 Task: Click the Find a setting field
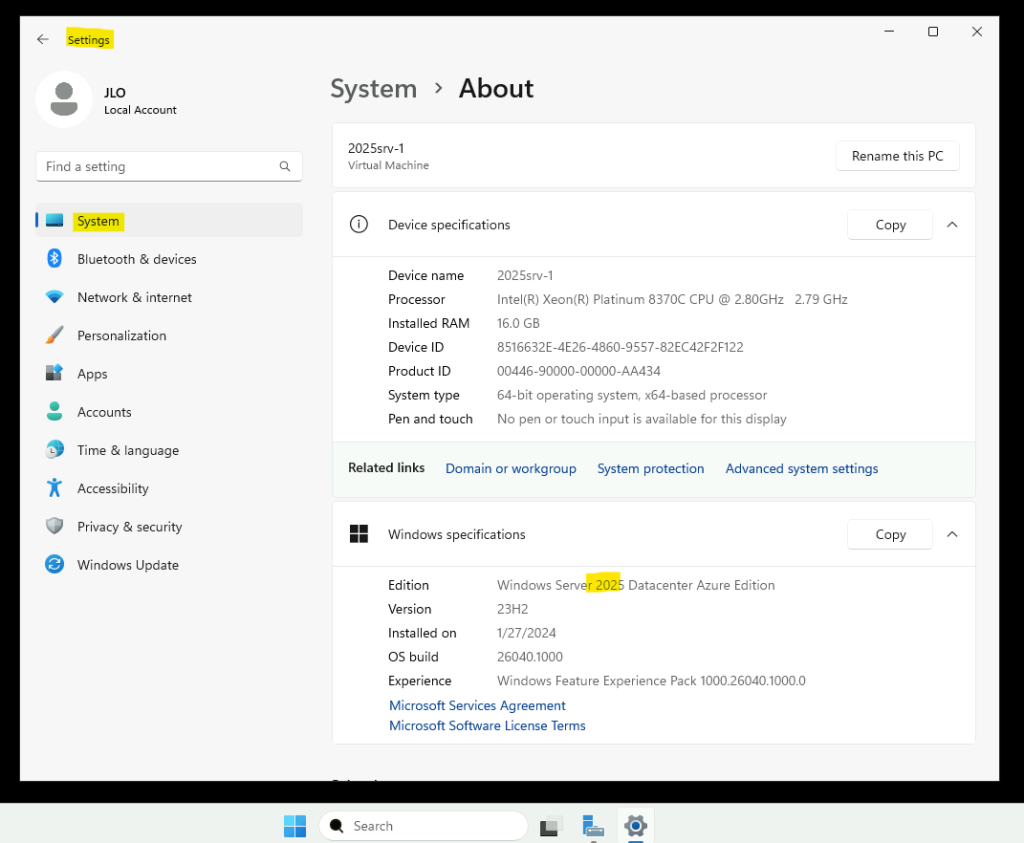pyautogui.click(x=169, y=167)
